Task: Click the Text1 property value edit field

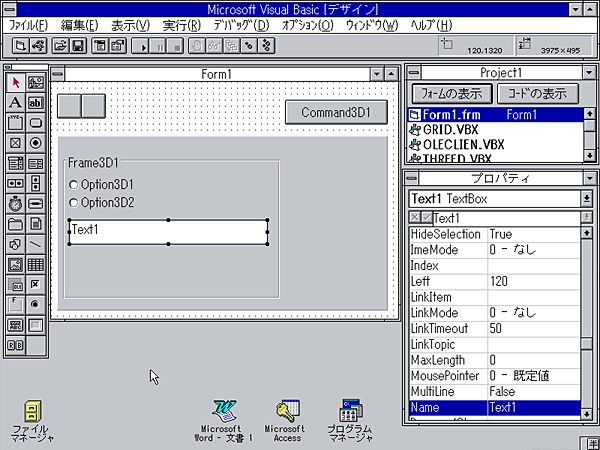Action: point(507,218)
